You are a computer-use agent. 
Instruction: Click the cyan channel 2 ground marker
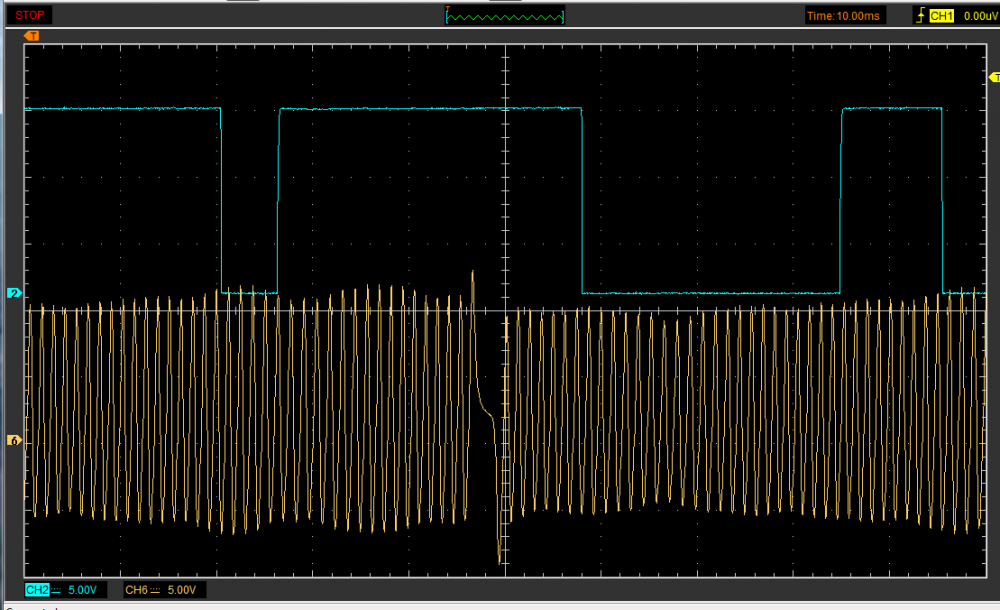[x=14, y=293]
